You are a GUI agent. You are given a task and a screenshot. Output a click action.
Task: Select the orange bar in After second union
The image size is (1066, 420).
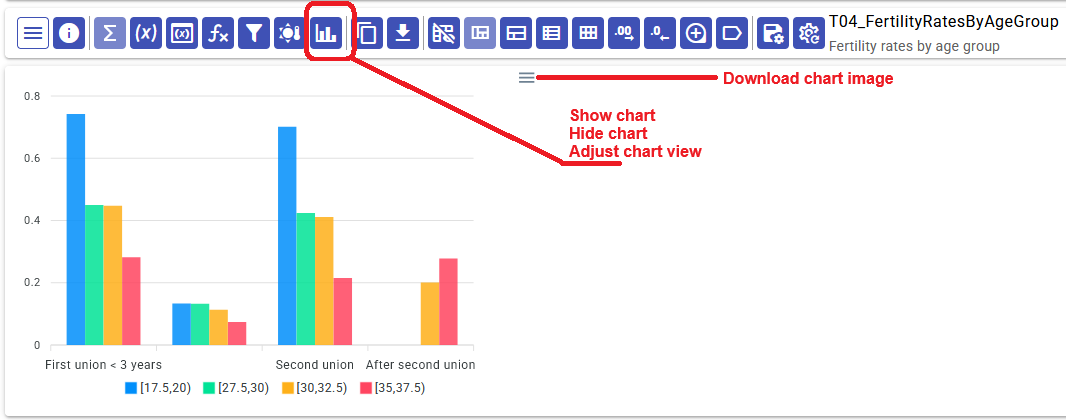tap(430, 313)
